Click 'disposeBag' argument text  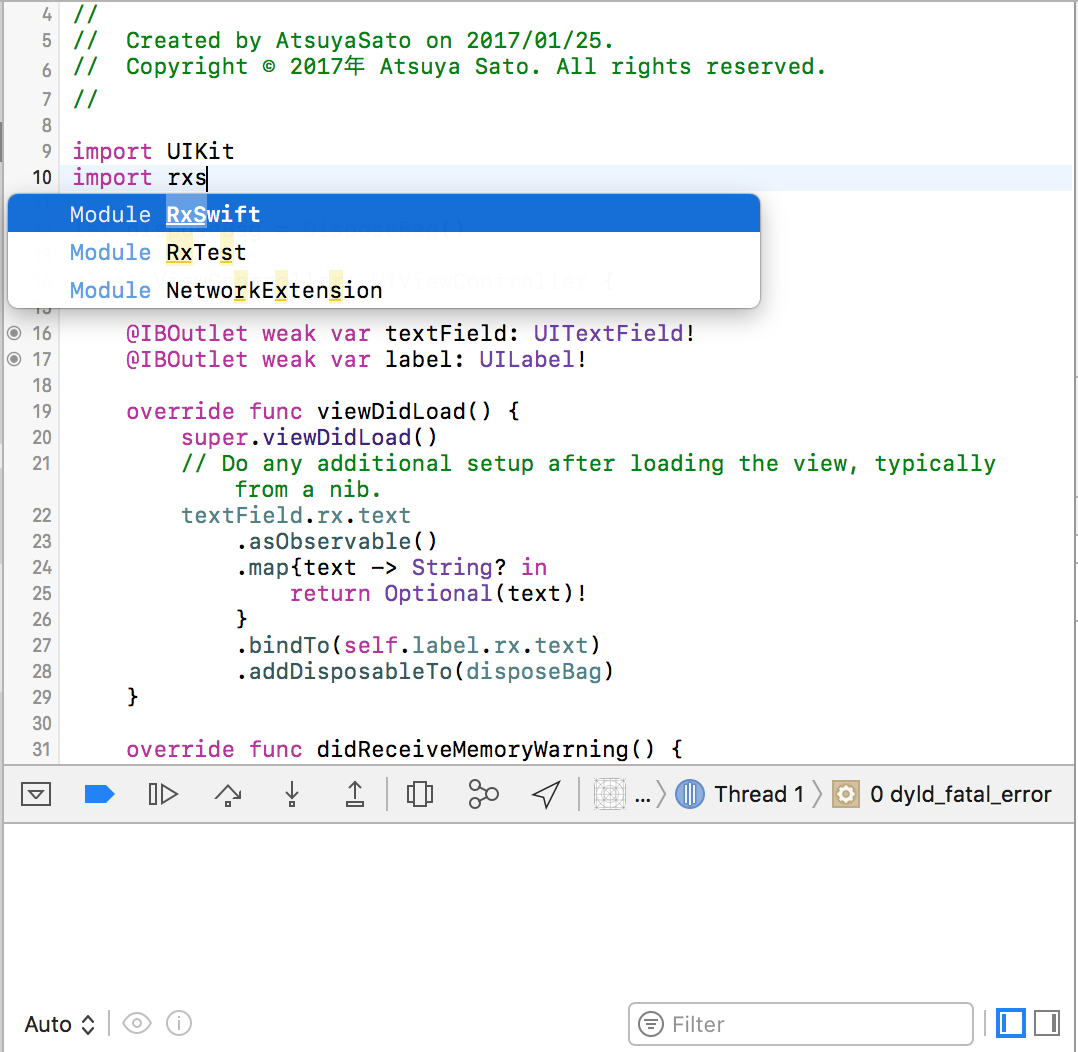(x=534, y=671)
